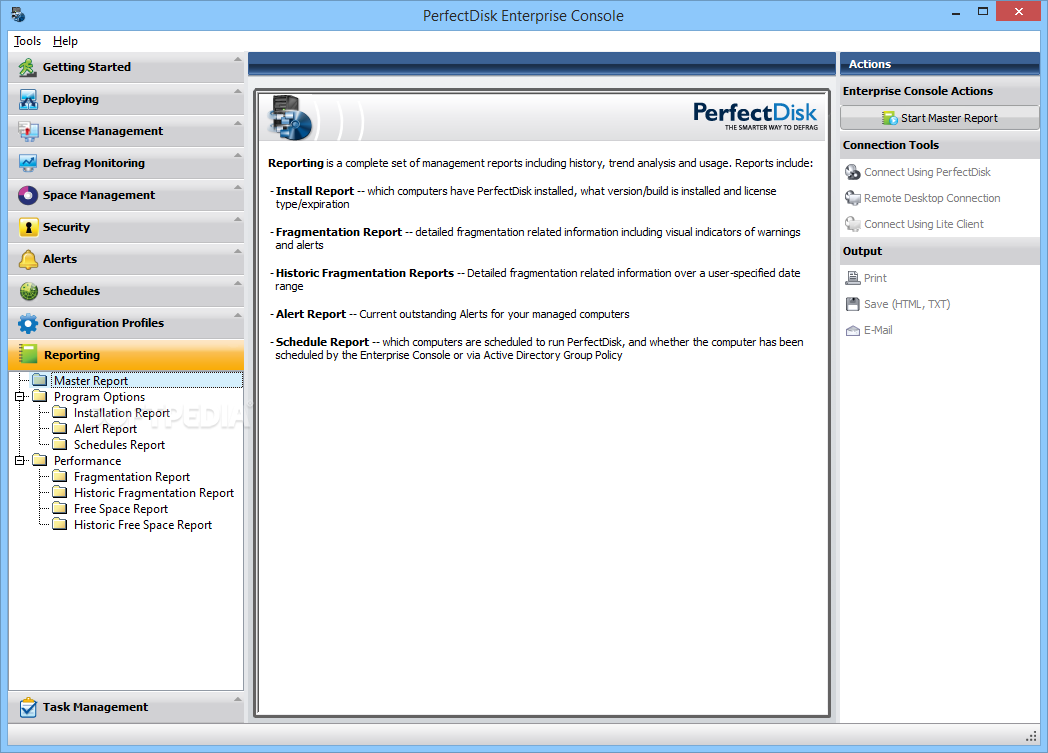Click the PerfectDisk app icon in title bar
The image size is (1048, 753).
18,14
